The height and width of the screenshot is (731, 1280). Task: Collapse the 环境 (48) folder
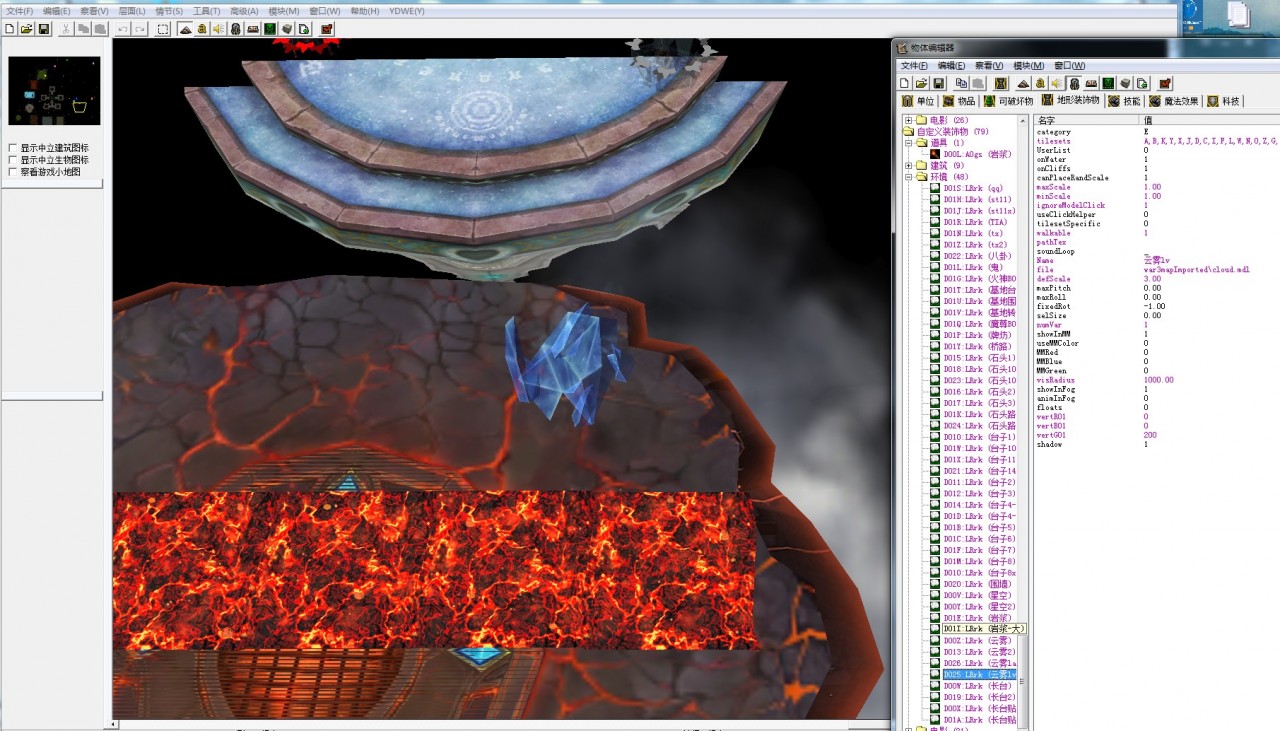tap(908, 177)
